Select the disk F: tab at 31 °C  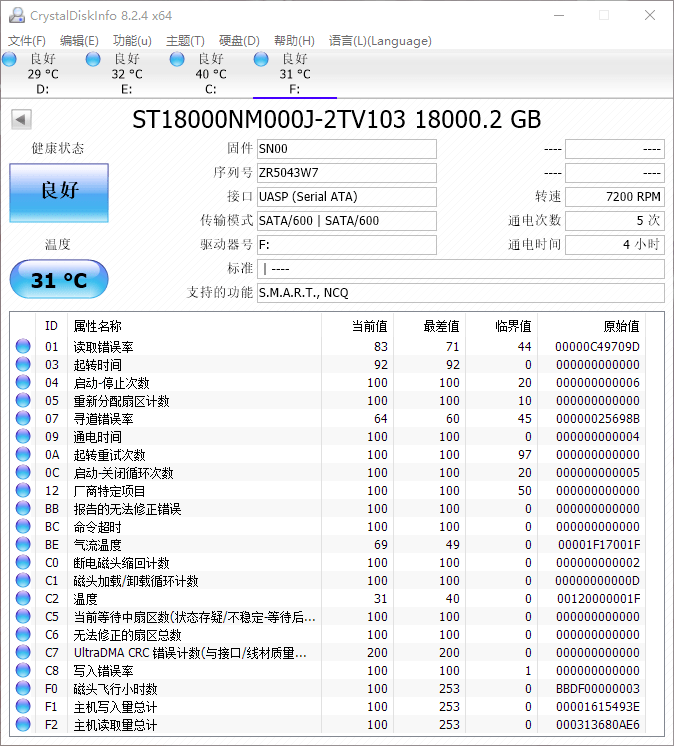[x=294, y=74]
